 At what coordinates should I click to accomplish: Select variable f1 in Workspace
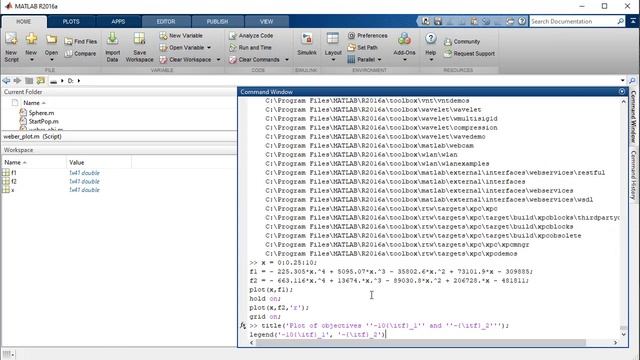(14, 173)
